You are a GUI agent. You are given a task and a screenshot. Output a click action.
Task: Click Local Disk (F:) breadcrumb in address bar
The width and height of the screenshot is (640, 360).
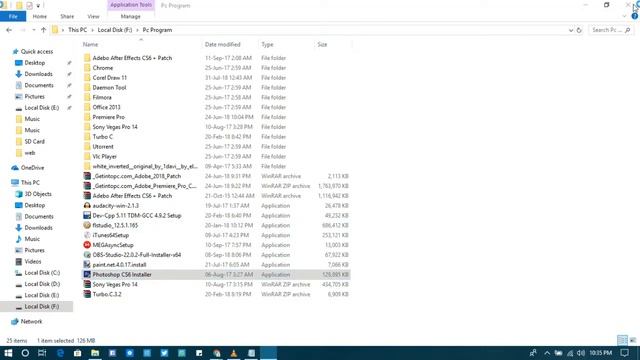115,30
